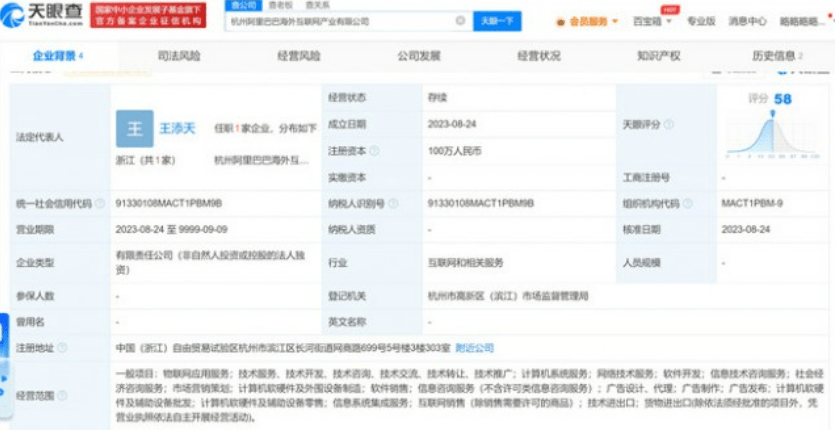Click the 王 avatar of the legal representative
840x434 pixels.
point(134,129)
